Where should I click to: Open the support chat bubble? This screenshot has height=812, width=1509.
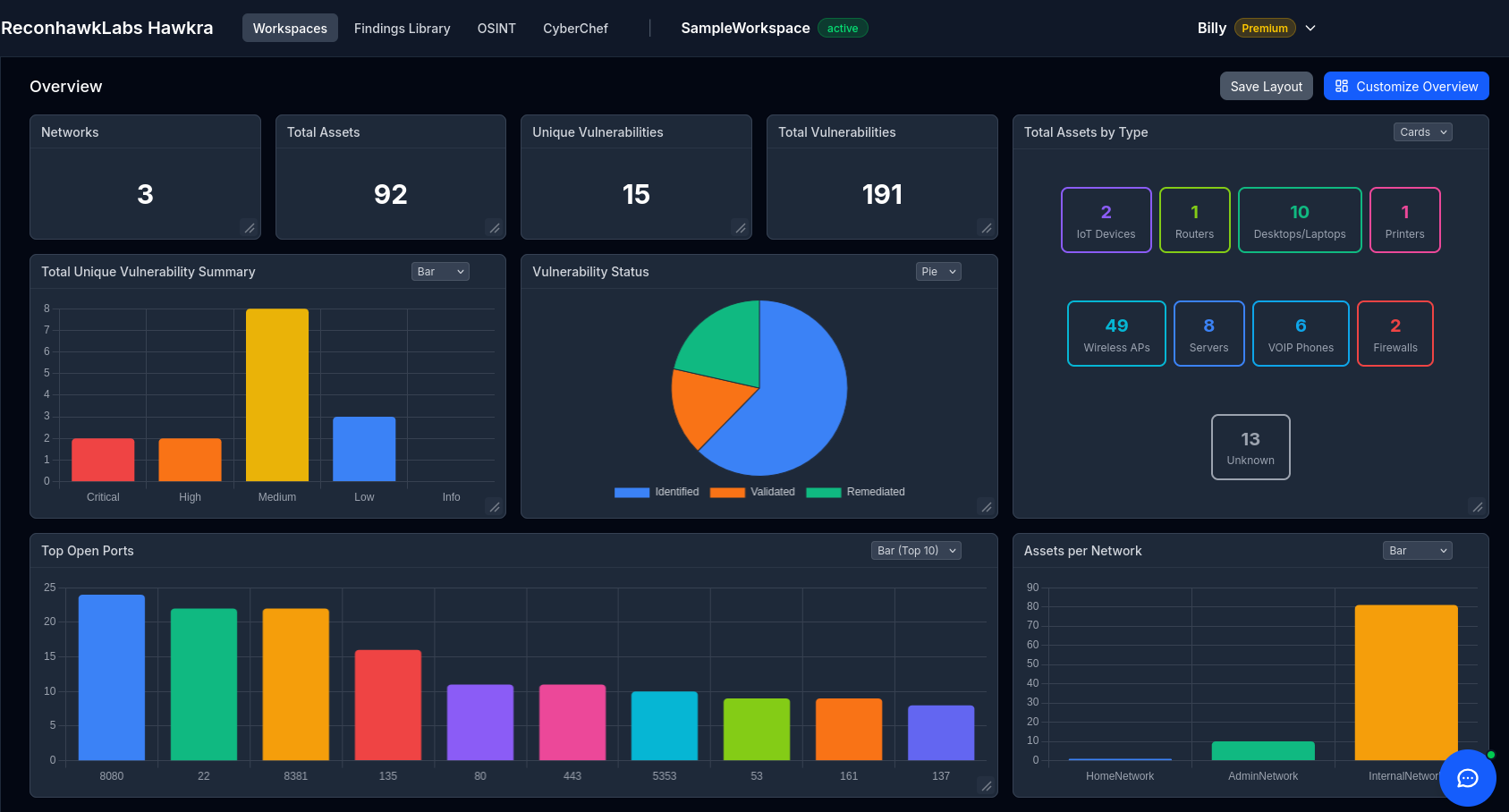click(1467, 778)
